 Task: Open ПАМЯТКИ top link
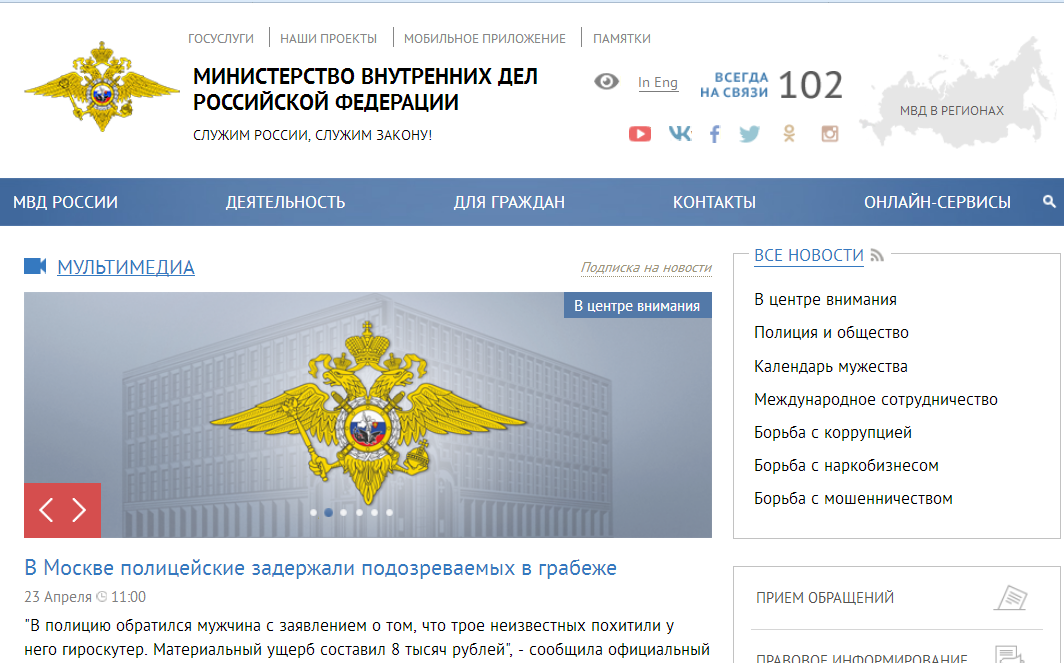click(x=622, y=39)
